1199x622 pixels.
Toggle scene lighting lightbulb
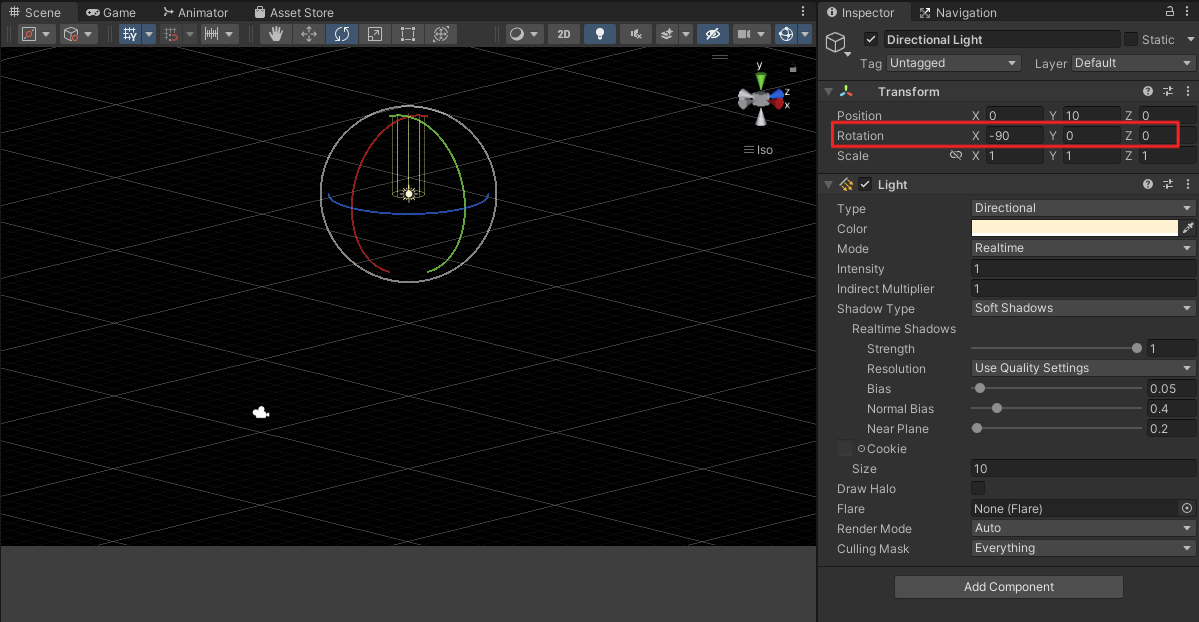point(600,34)
